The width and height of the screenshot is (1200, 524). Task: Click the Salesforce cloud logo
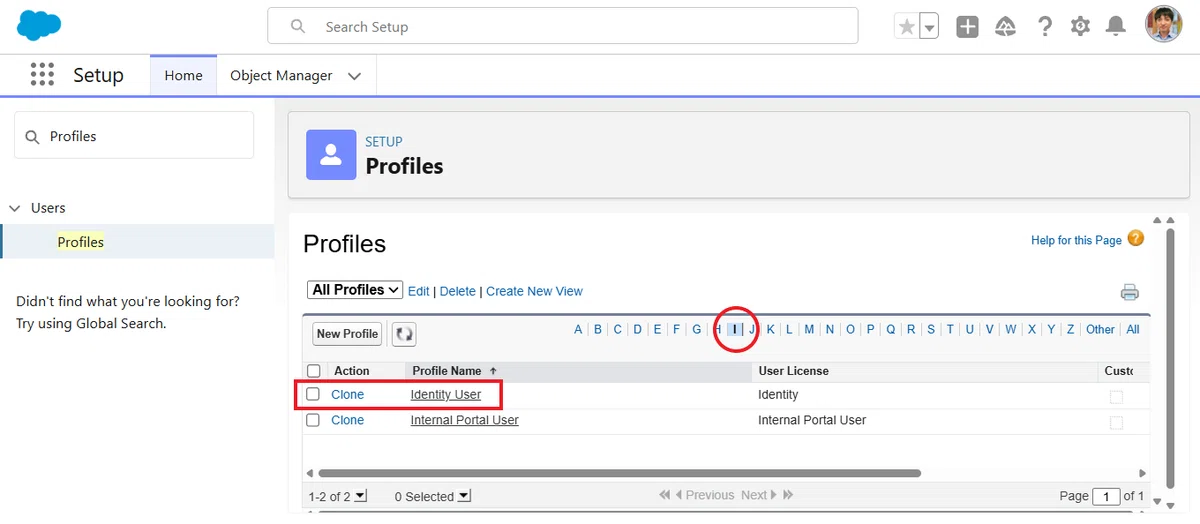(39, 25)
